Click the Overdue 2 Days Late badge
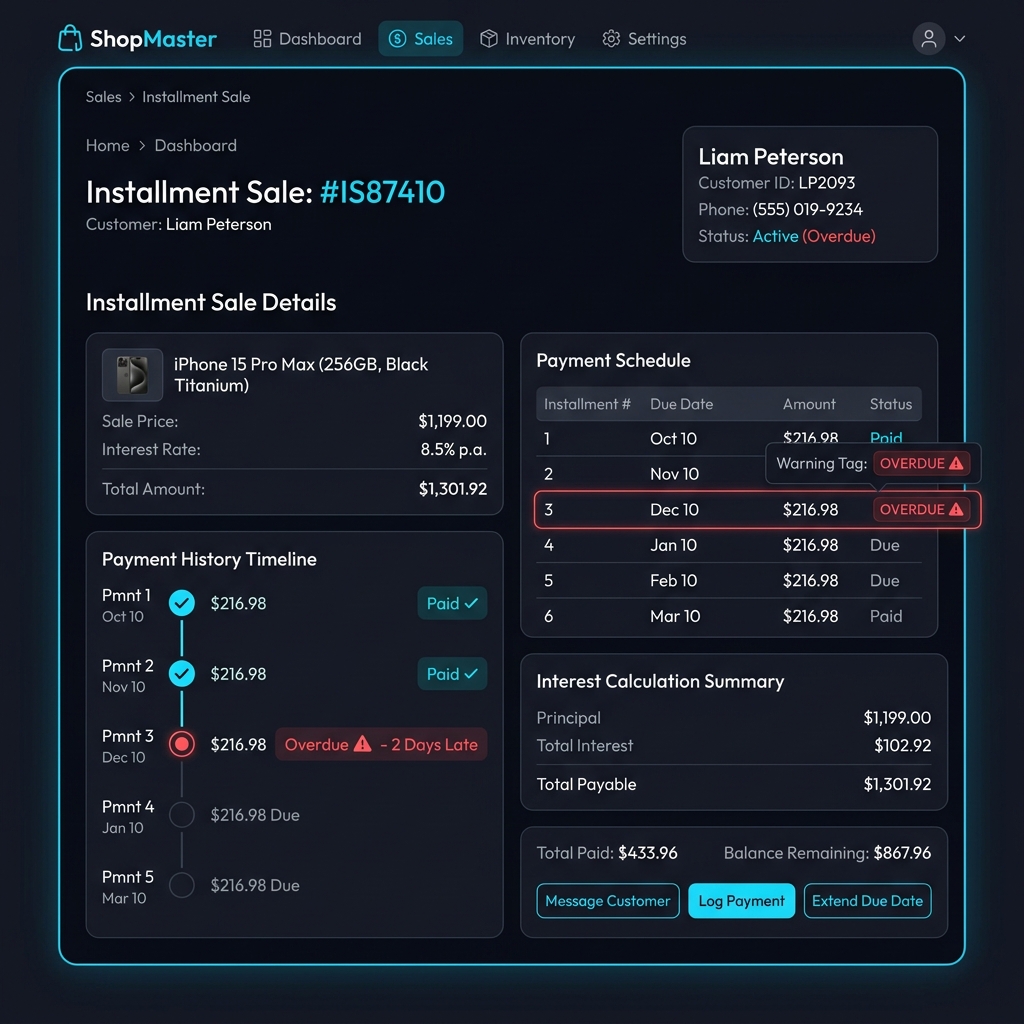This screenshot has height=1024, width=1024. coord(381,744)
